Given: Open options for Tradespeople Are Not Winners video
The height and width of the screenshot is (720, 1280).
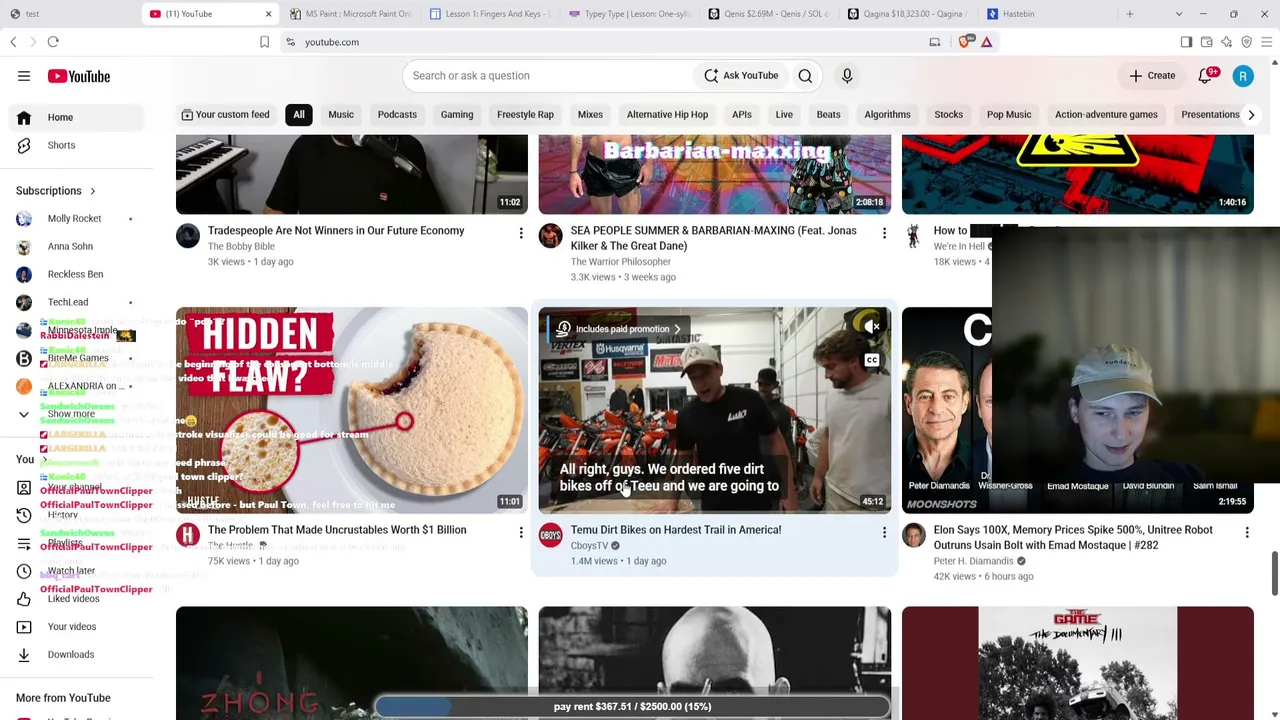Looking at the screenshot, I should (x=521, y=233).
